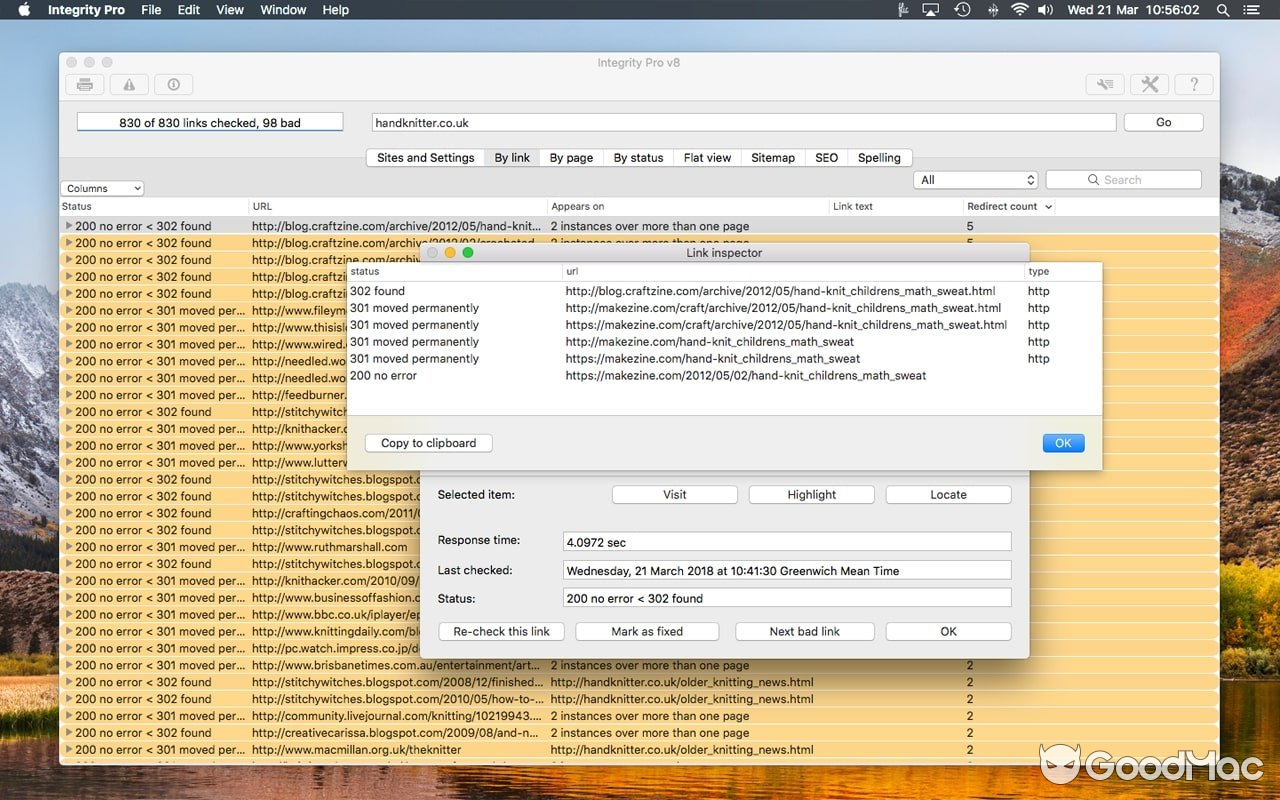1280x800 pixels.
Task: Open the All filter dropdown
Action: coord(975,179)
